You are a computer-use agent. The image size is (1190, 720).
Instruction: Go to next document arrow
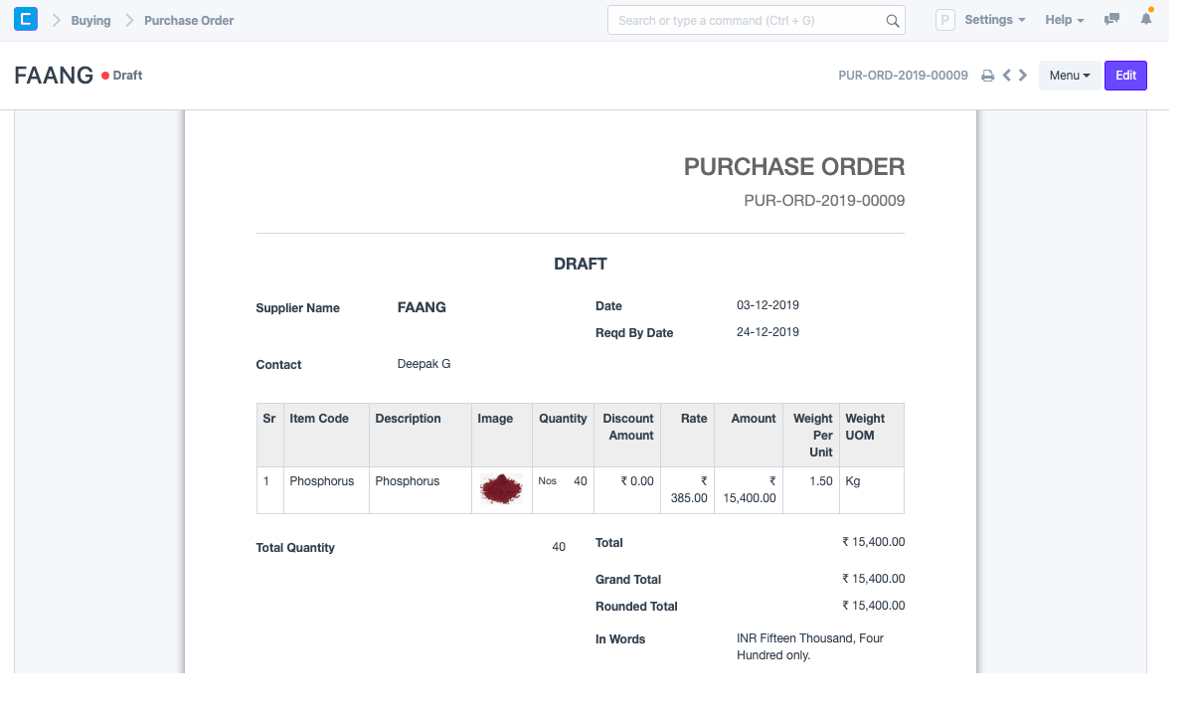[1023, 75]
